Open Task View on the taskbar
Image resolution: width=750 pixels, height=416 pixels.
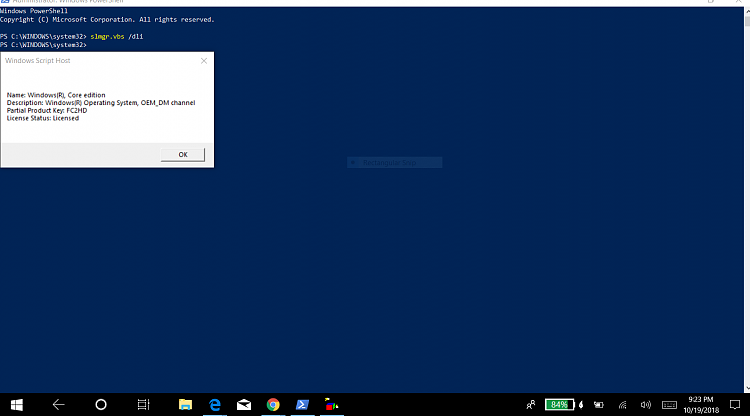click(x=143, y=405)
